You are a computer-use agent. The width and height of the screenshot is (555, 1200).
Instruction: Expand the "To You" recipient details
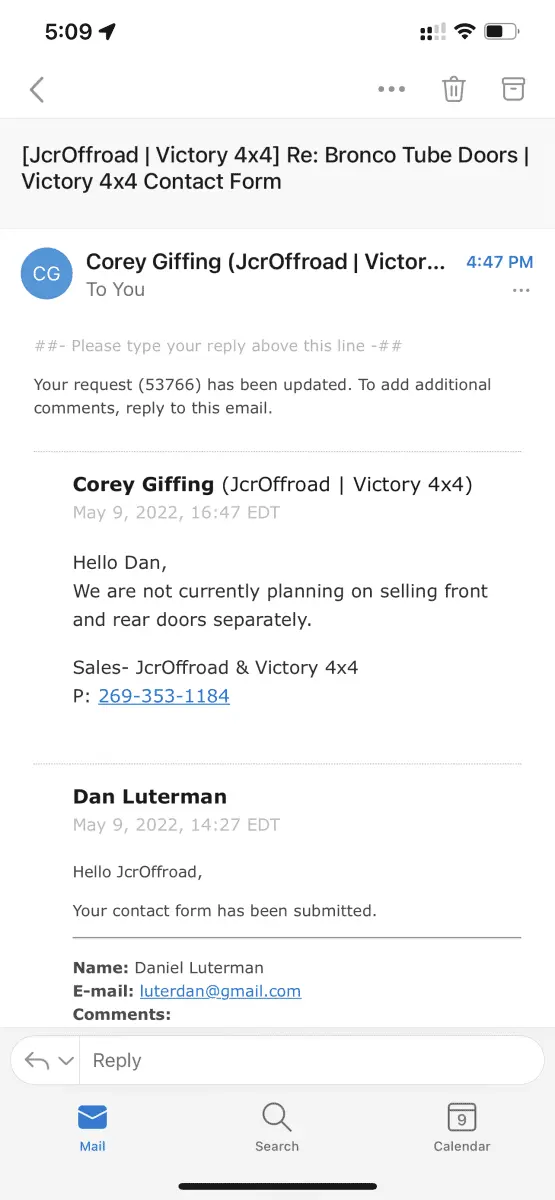[116, 290]
